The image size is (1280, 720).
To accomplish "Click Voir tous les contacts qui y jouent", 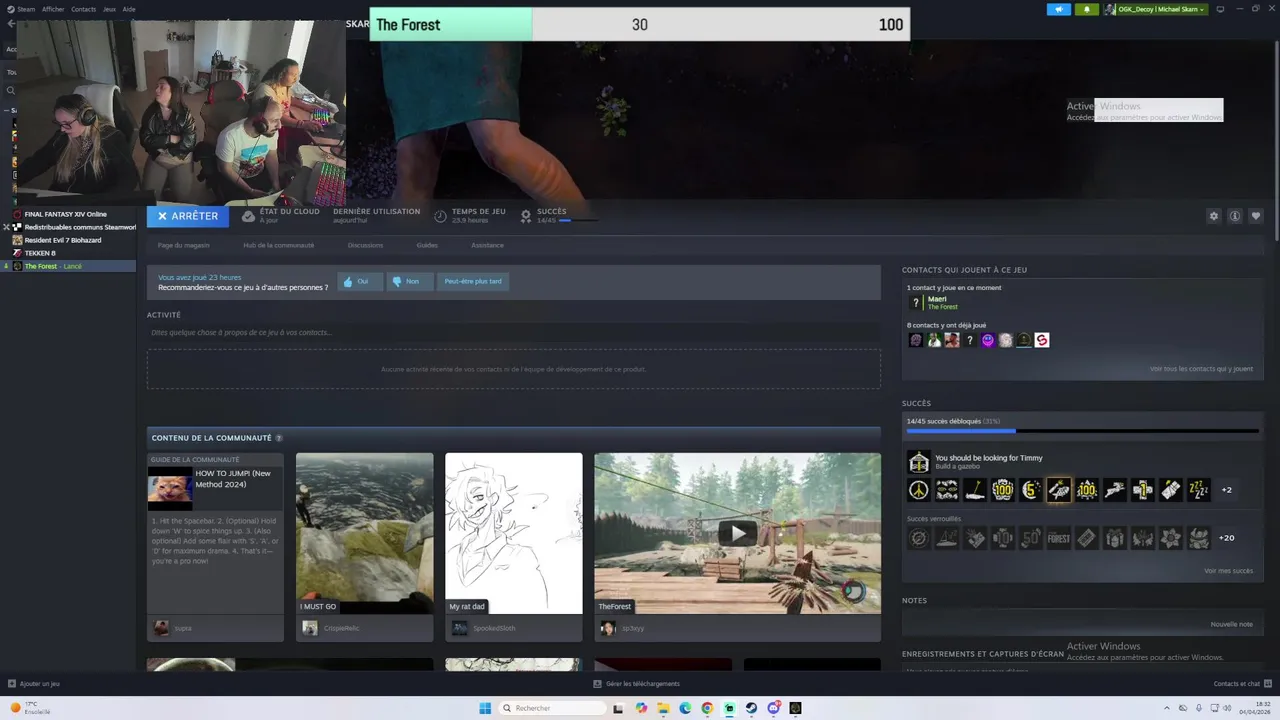I will coord(1201,369).
